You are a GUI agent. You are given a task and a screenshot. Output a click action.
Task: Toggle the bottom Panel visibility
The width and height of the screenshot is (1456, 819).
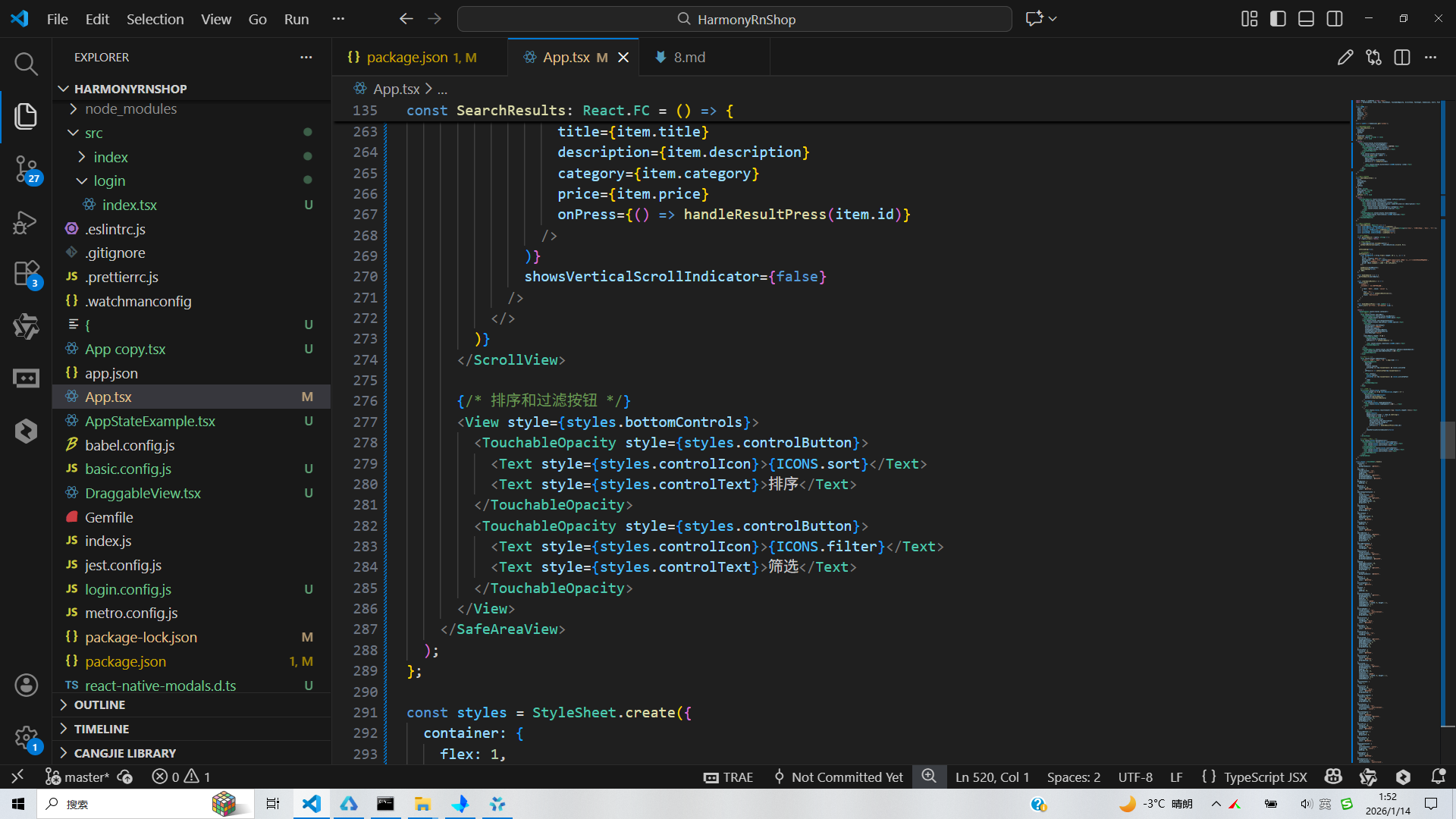(1306, 19)
